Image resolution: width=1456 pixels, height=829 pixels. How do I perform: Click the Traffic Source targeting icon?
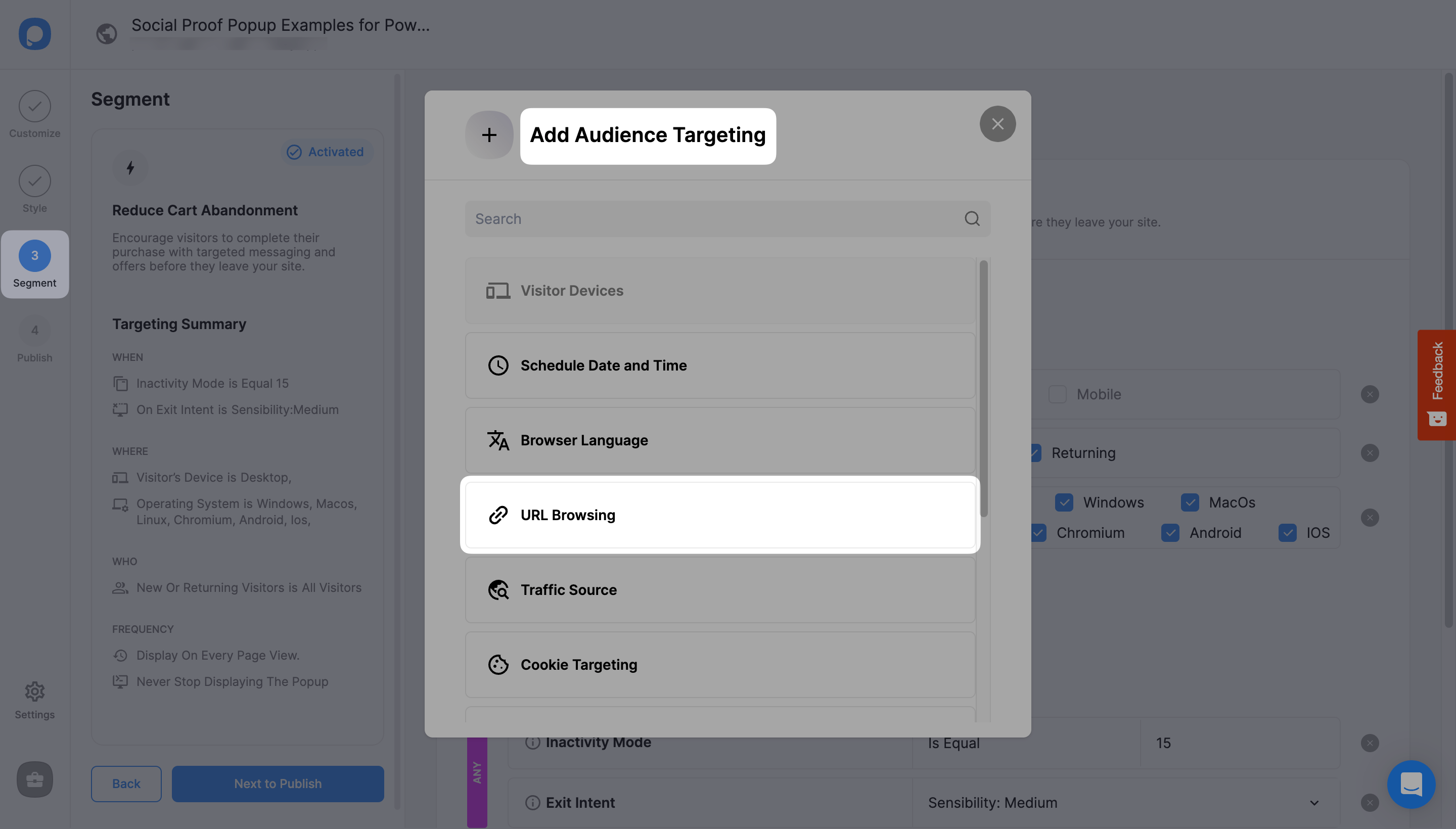click(498, 589)
